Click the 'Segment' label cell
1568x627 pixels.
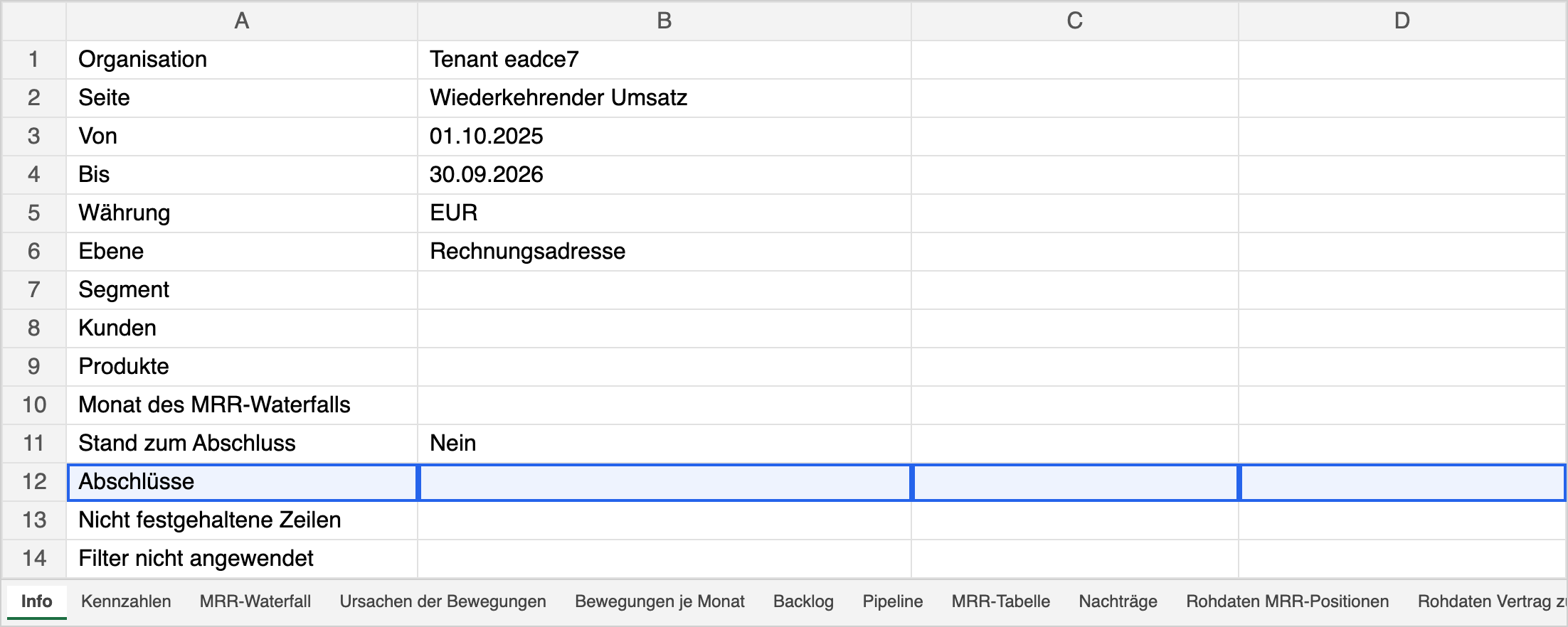click(x=242, y=289)
